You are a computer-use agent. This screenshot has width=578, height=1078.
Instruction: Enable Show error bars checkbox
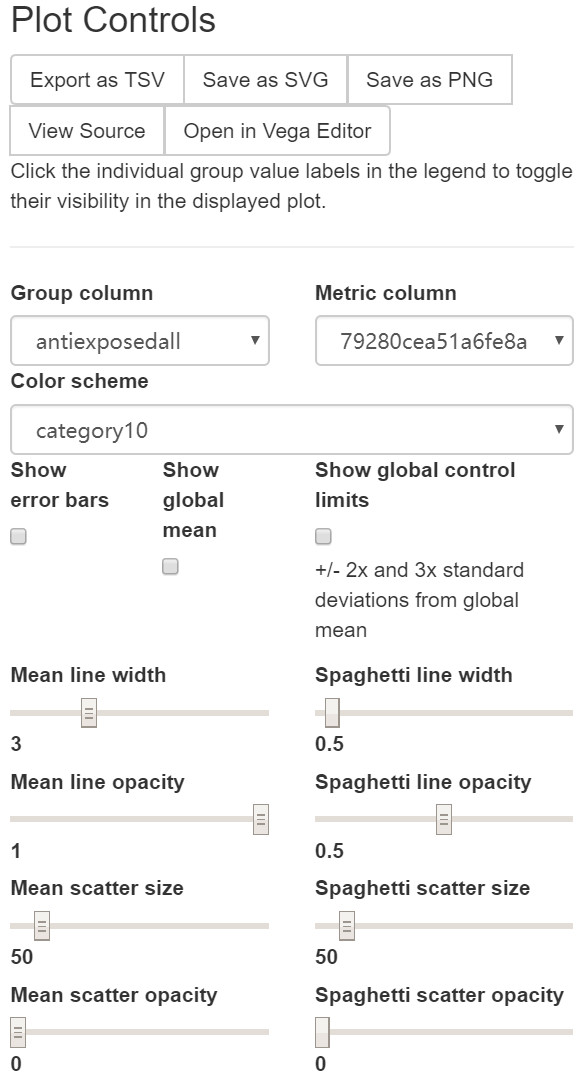pos(19,537)
